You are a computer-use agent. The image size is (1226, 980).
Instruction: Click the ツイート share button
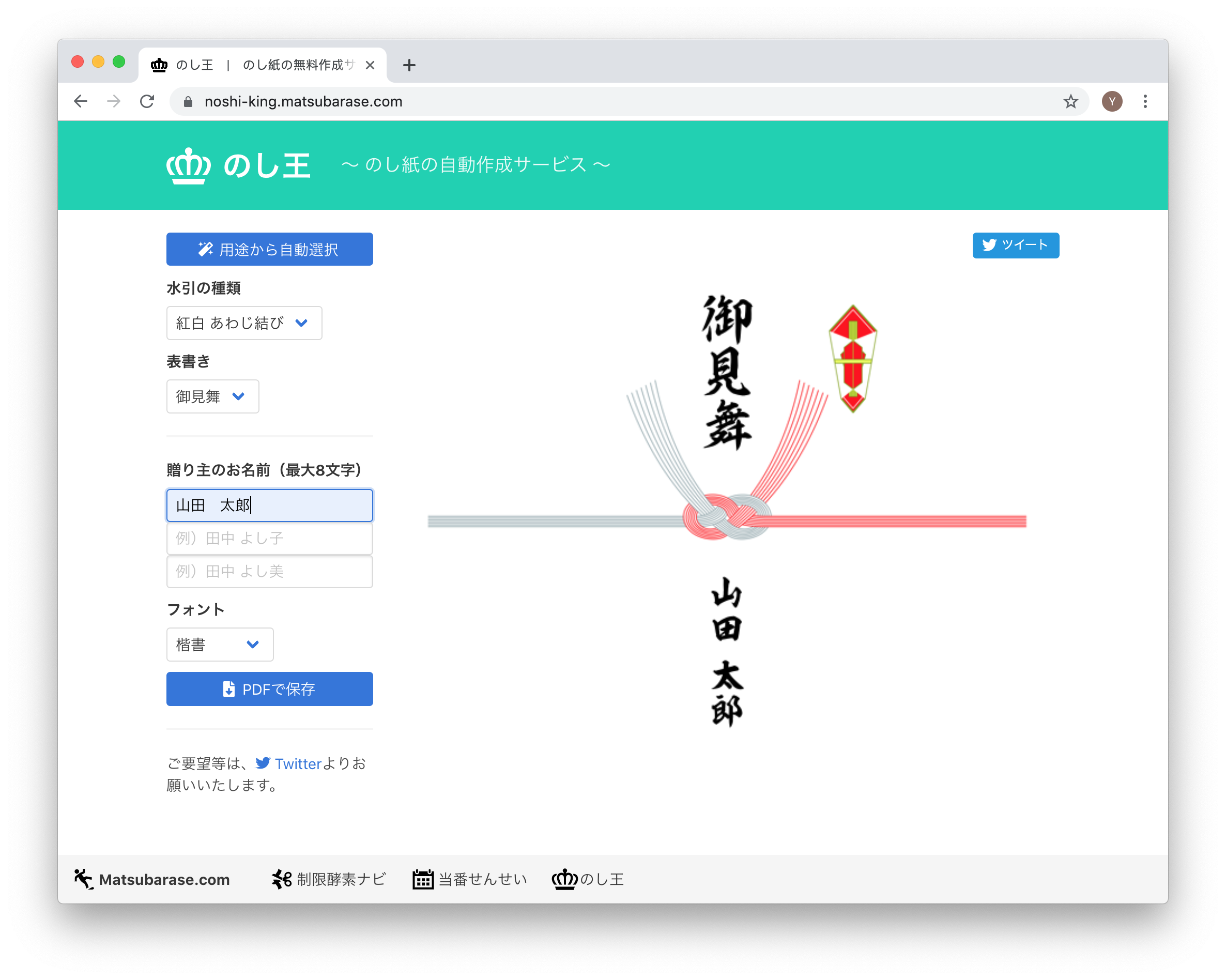[x=1016, y=245]
